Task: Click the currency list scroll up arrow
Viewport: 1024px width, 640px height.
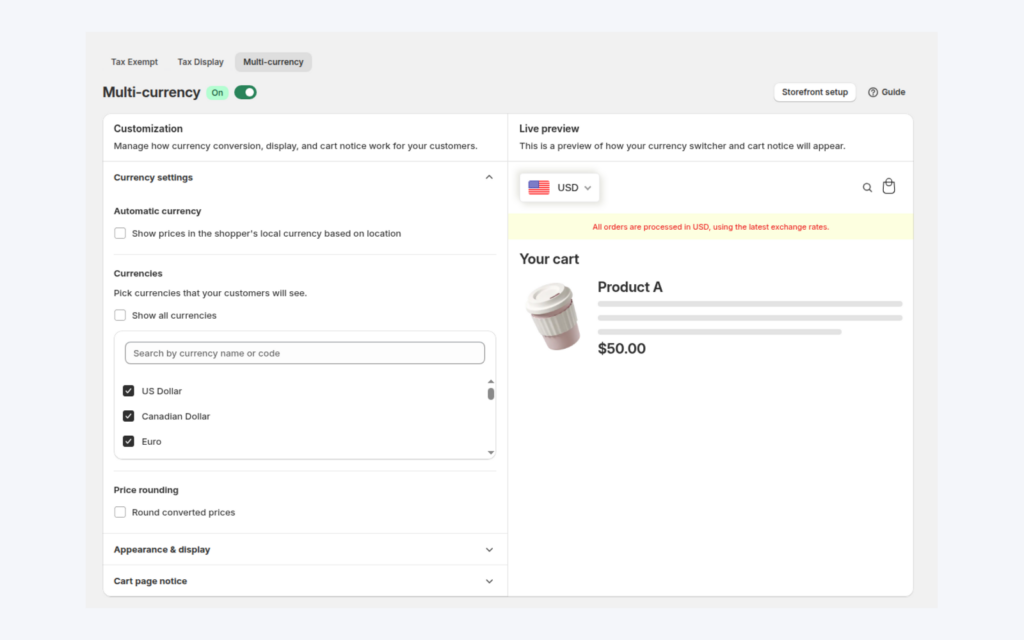Action: coord(490,381)
